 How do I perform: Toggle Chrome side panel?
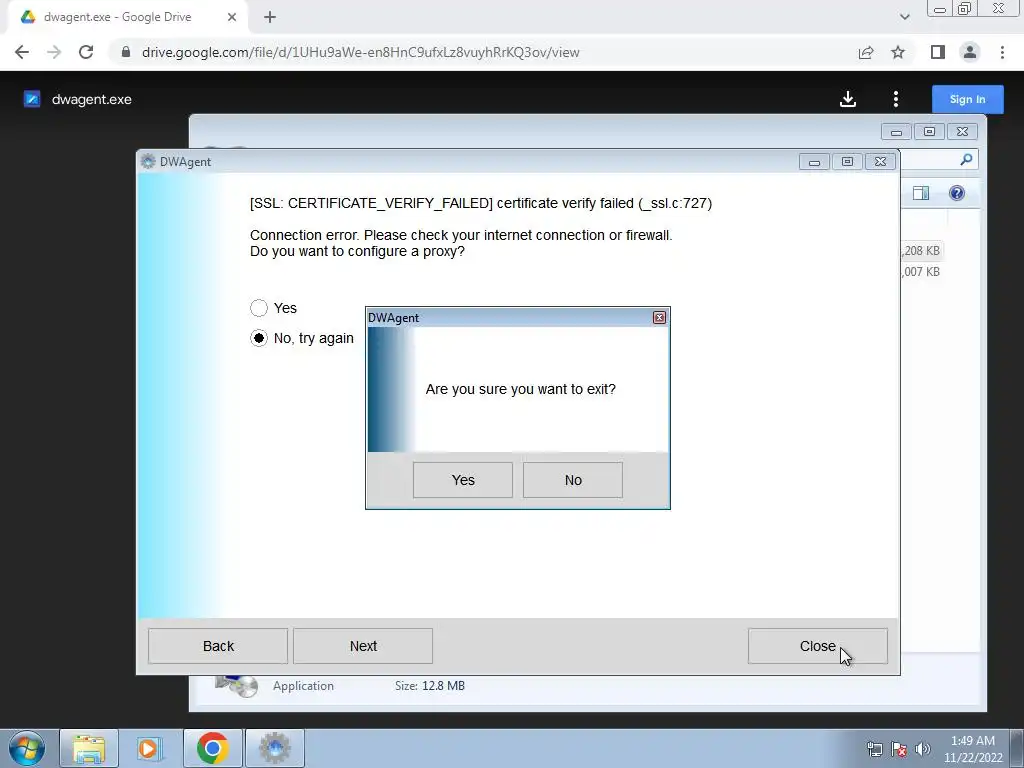(938, 52)
